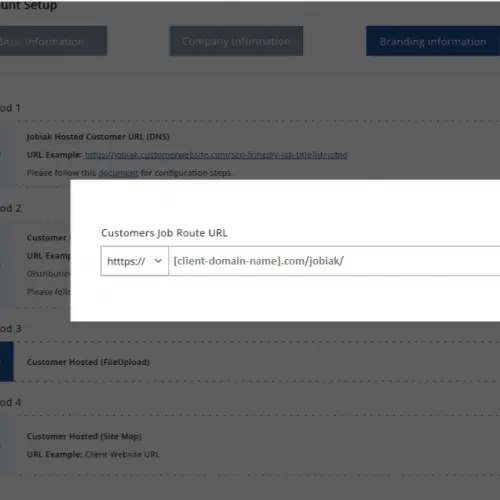Click the Method 3 section heading
Image resolution: width=500 pixels, height=500 pixels.
(10, 329)
